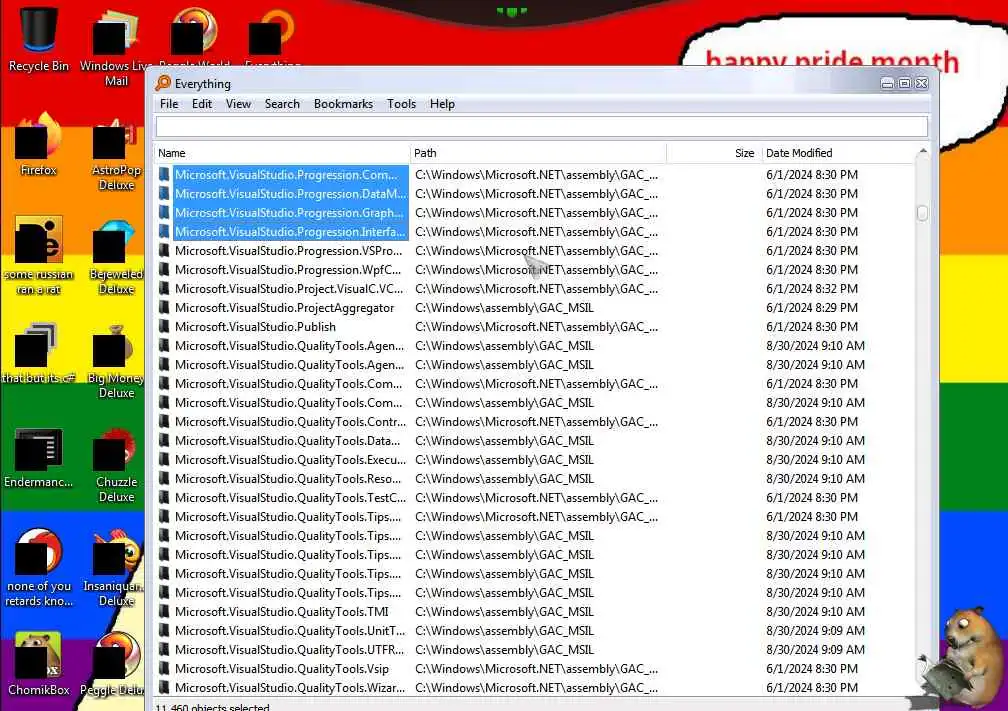Open the File menu
The width and height of the screenshot is (1008, 711).
point(169,104)
